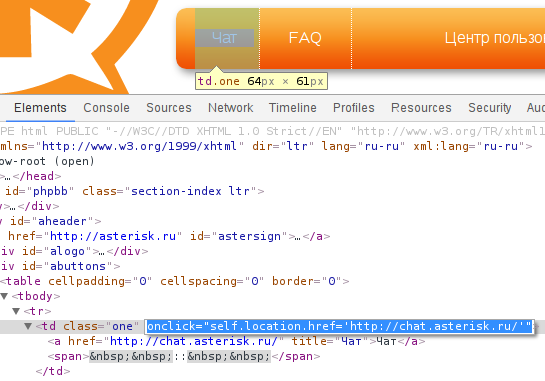The width and height of the screenshot is (545, 381).
Task: Click the class="one" attribute on td
Action: pos(101,326)
